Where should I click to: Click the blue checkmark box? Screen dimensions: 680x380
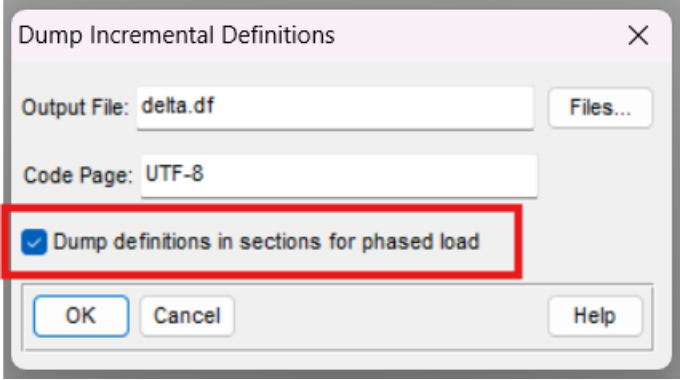click(34, 242)
